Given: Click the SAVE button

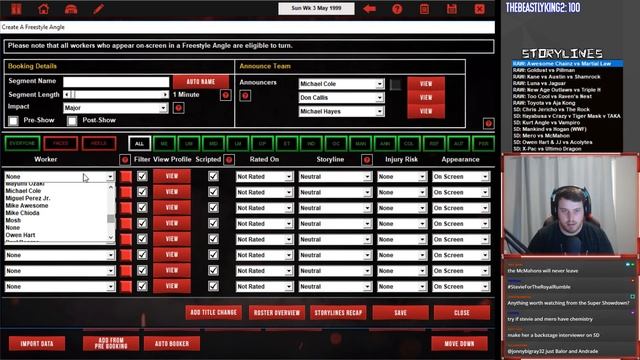Looking at the screenshot, I should pyautogui.click(x=400, y=312).
